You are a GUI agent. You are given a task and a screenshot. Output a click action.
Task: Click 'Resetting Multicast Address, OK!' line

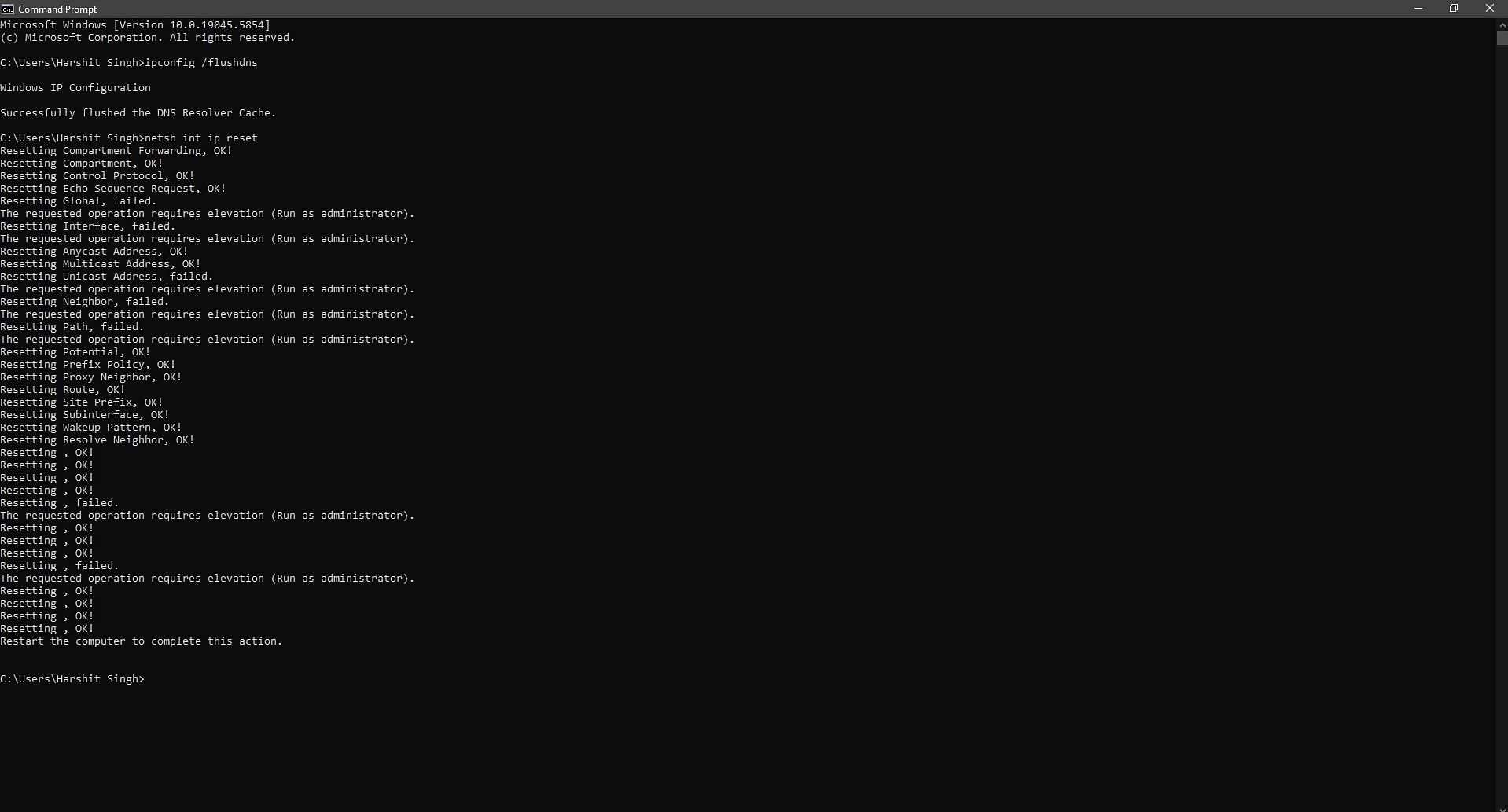tap(101, 264)
